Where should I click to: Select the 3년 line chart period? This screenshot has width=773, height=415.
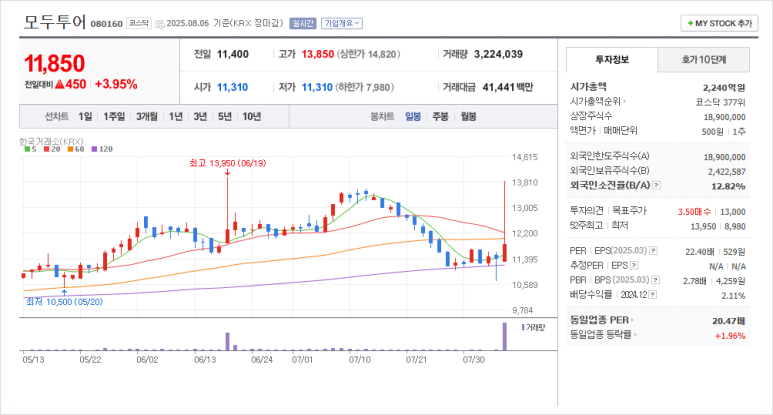[x=200, y=117]
